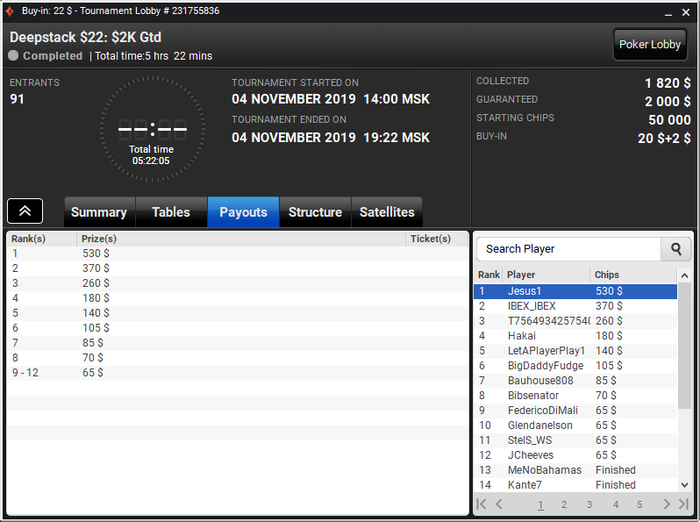Open the Tables tab
700x522 pixels.
(171, 212)
